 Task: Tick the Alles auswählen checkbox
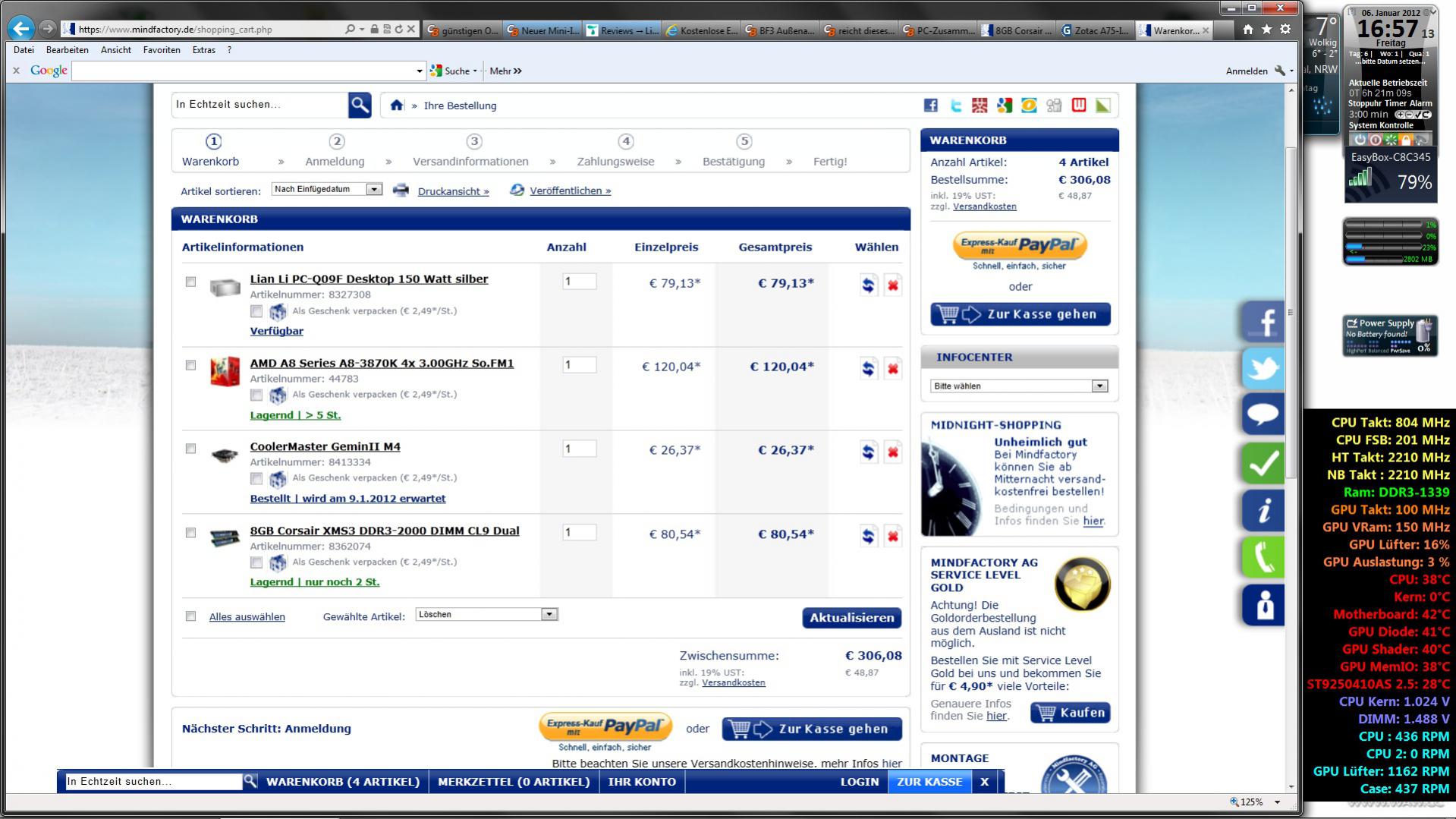pos(191,616)
